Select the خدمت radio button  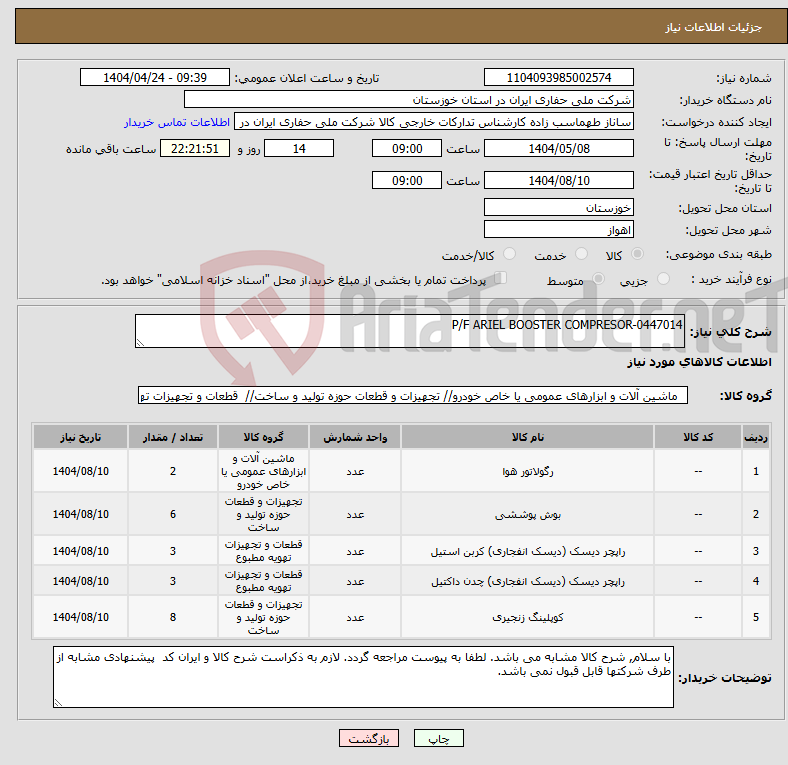pyautogui.click(x=581, y=254)
